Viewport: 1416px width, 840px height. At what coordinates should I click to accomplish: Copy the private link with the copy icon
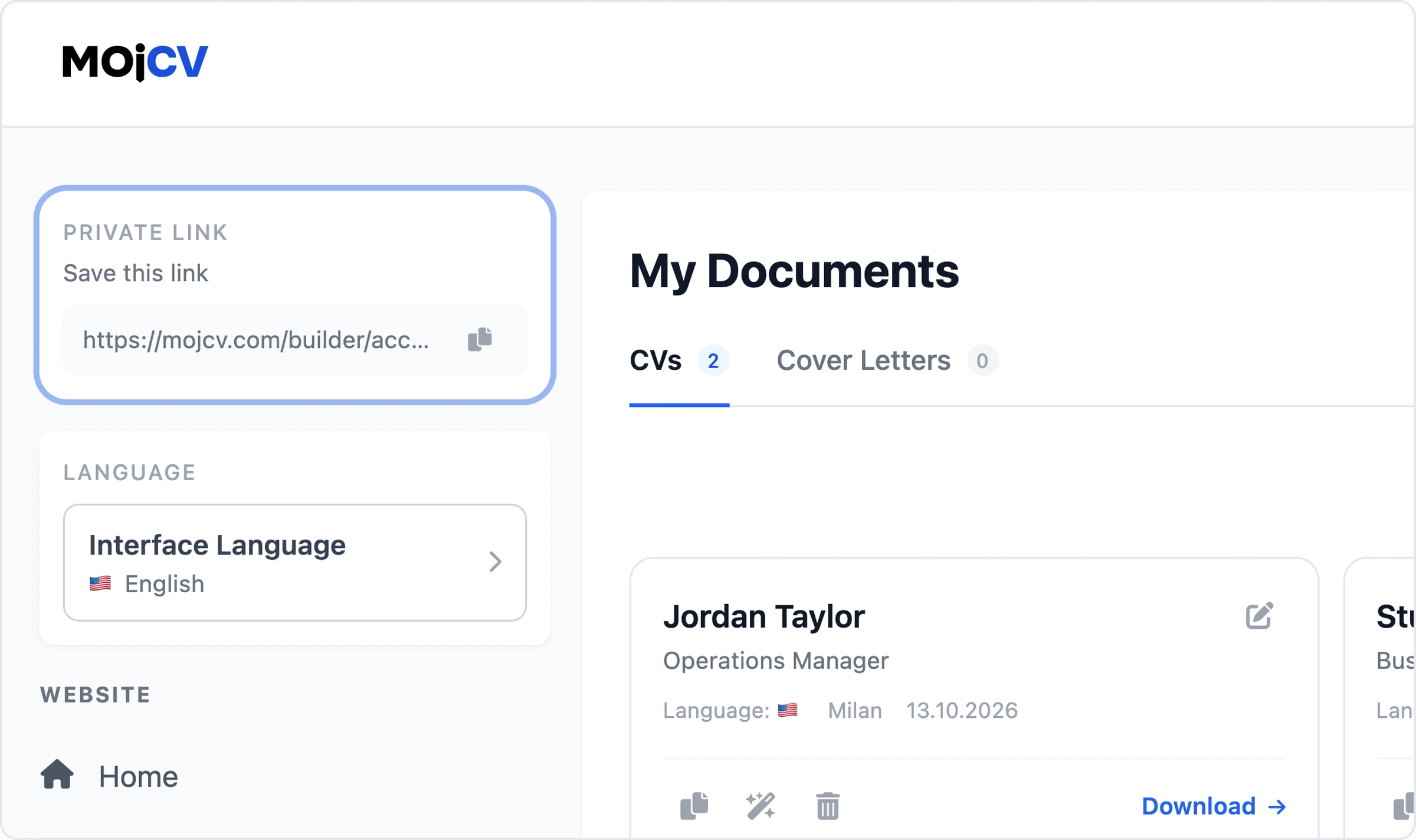pyautogui.click(x=480, y=340)
